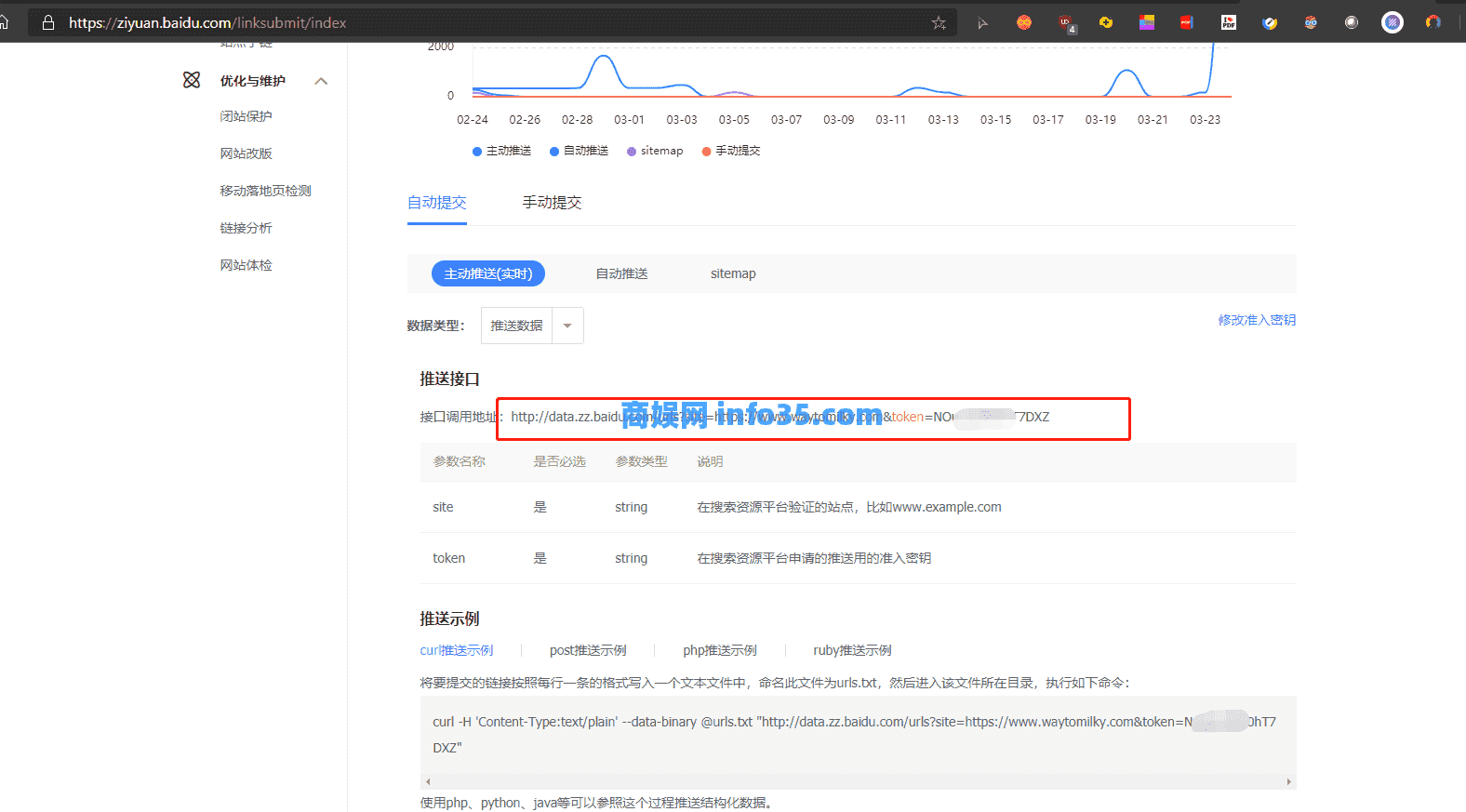Click the www.example.com site description text
Image resolution: width=1466 pixels, height=812 pixels.
pos(849,507)
